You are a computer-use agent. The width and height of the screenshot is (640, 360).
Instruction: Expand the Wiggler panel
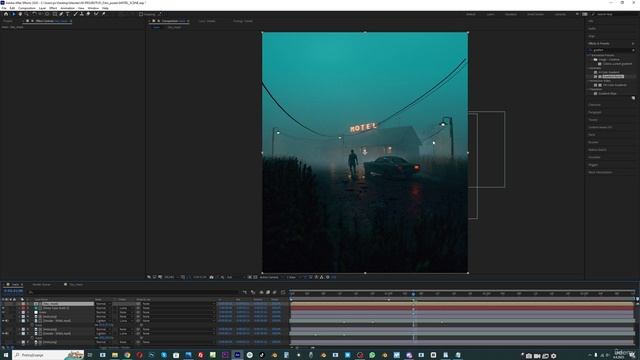coord(593,165)
